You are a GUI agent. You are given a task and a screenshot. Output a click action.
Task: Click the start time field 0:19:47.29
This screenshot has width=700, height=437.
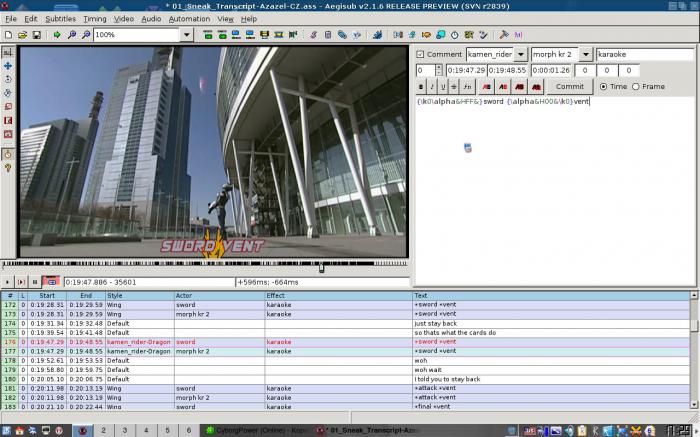tap(466, 70)
